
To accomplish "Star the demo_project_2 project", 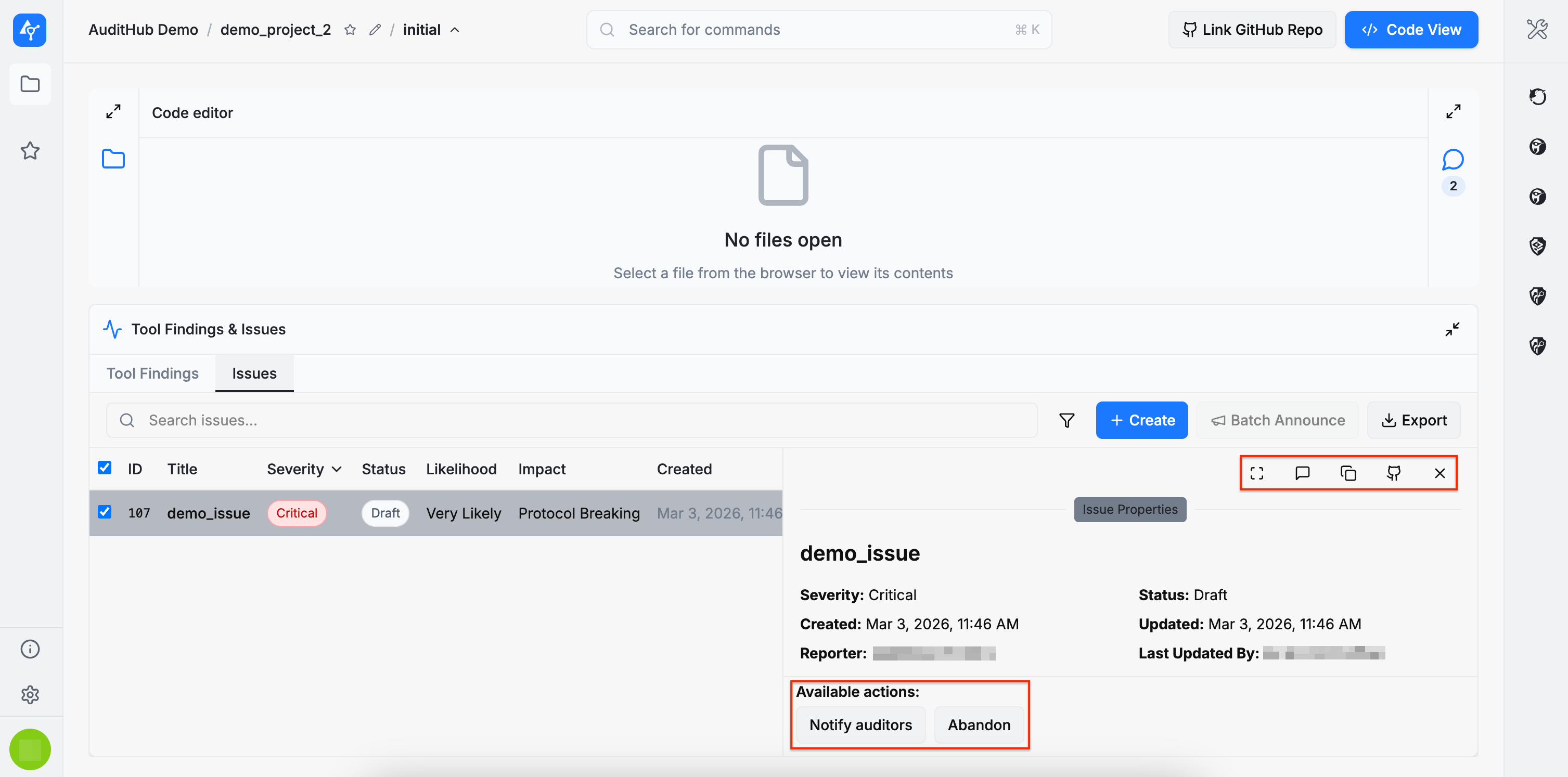I will tap(350, 30).
